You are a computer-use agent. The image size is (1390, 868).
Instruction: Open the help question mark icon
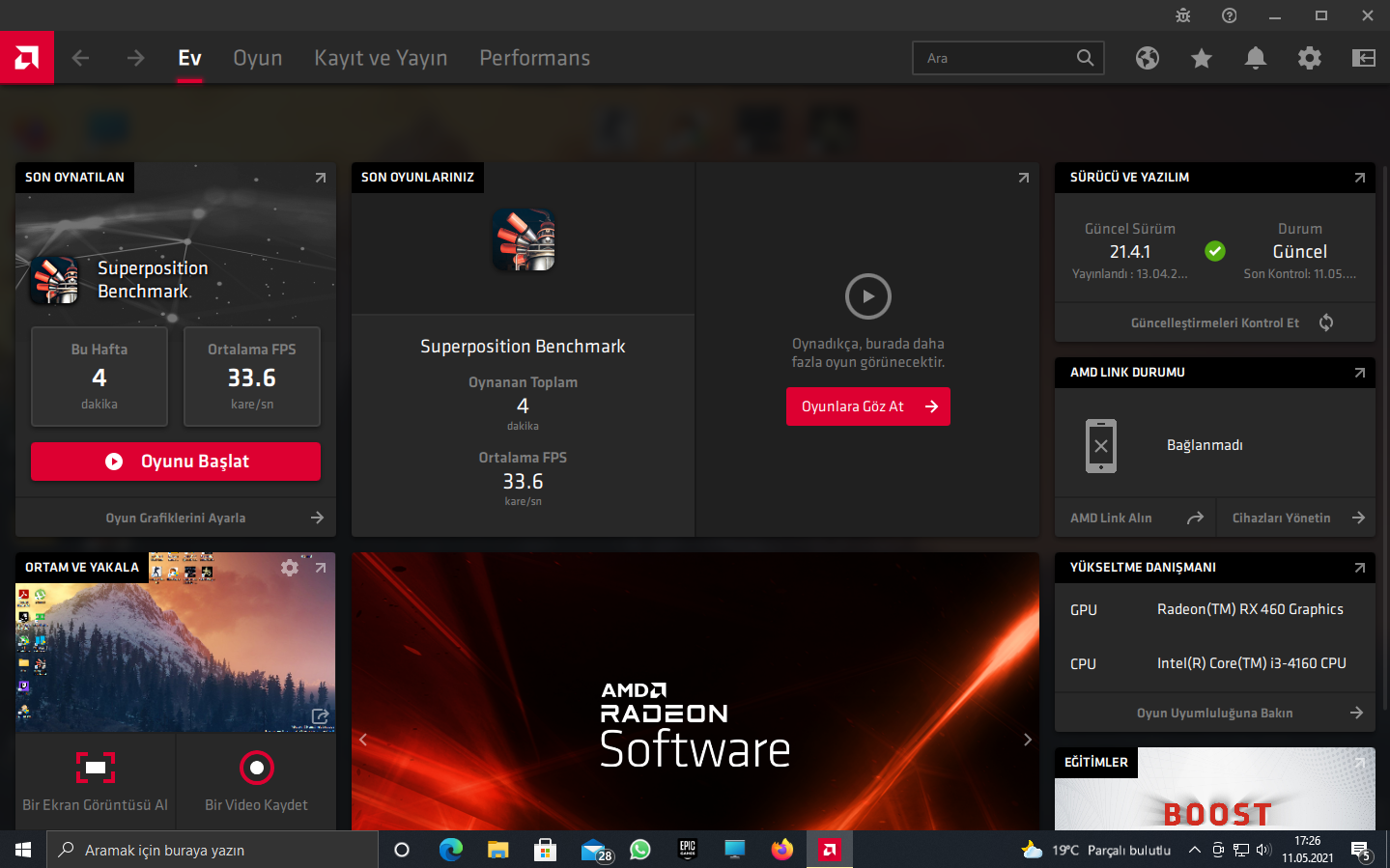(x=1230, y=15)
